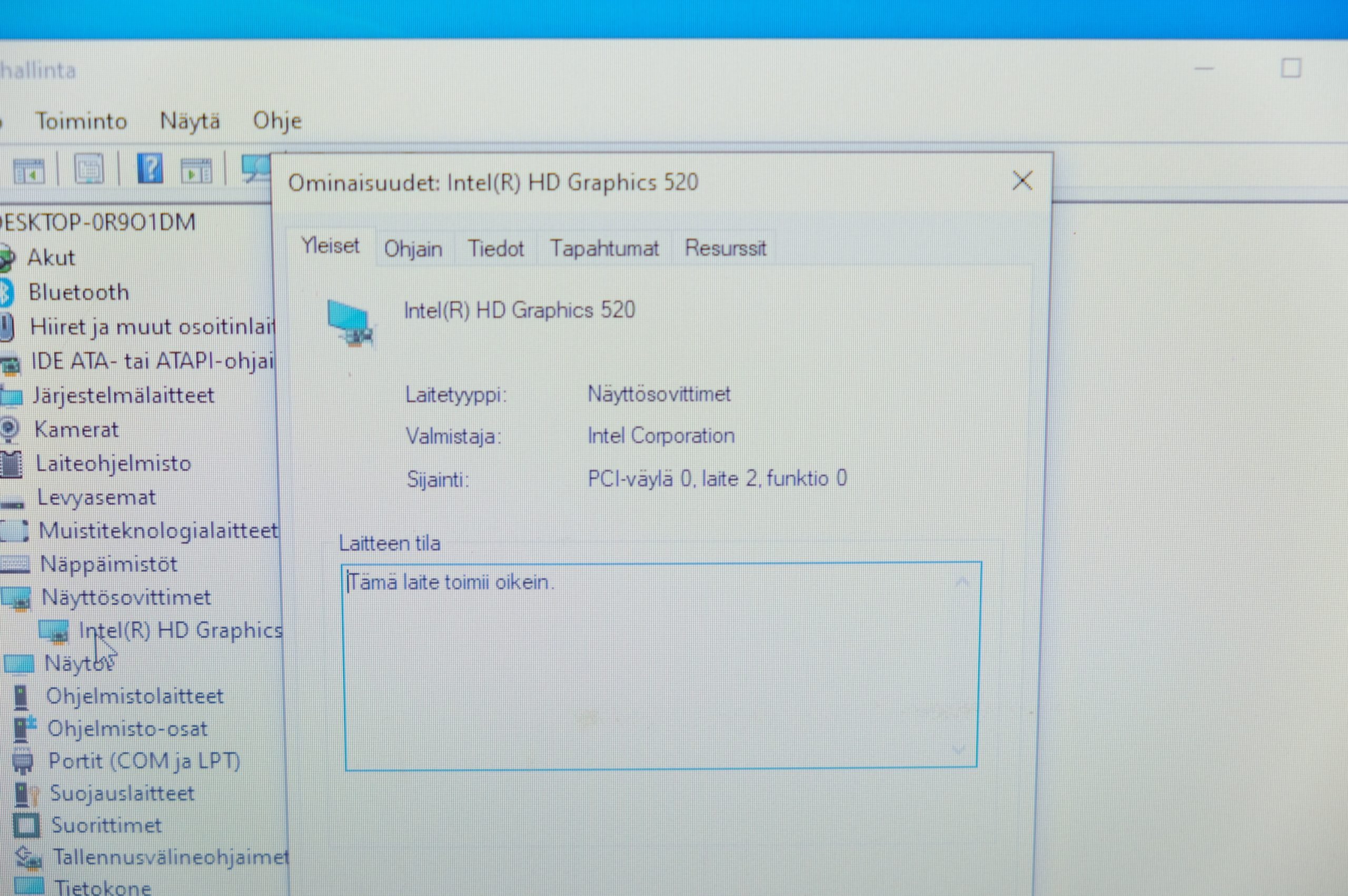Select Hiiret ja muut osoitinlaitteet category
This screenshot has height=896, width=1348.
[x=153, y=327]
